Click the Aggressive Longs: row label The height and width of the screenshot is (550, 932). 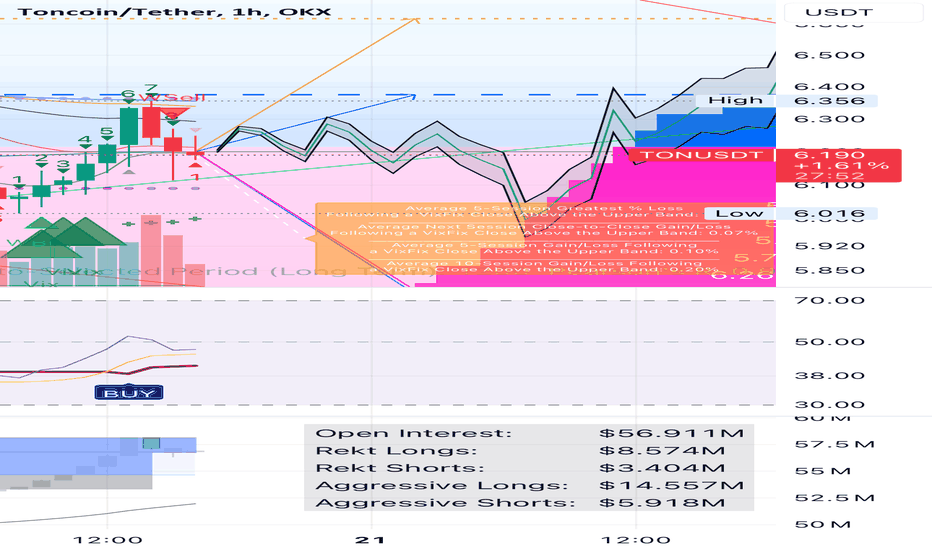pos(442,486)
